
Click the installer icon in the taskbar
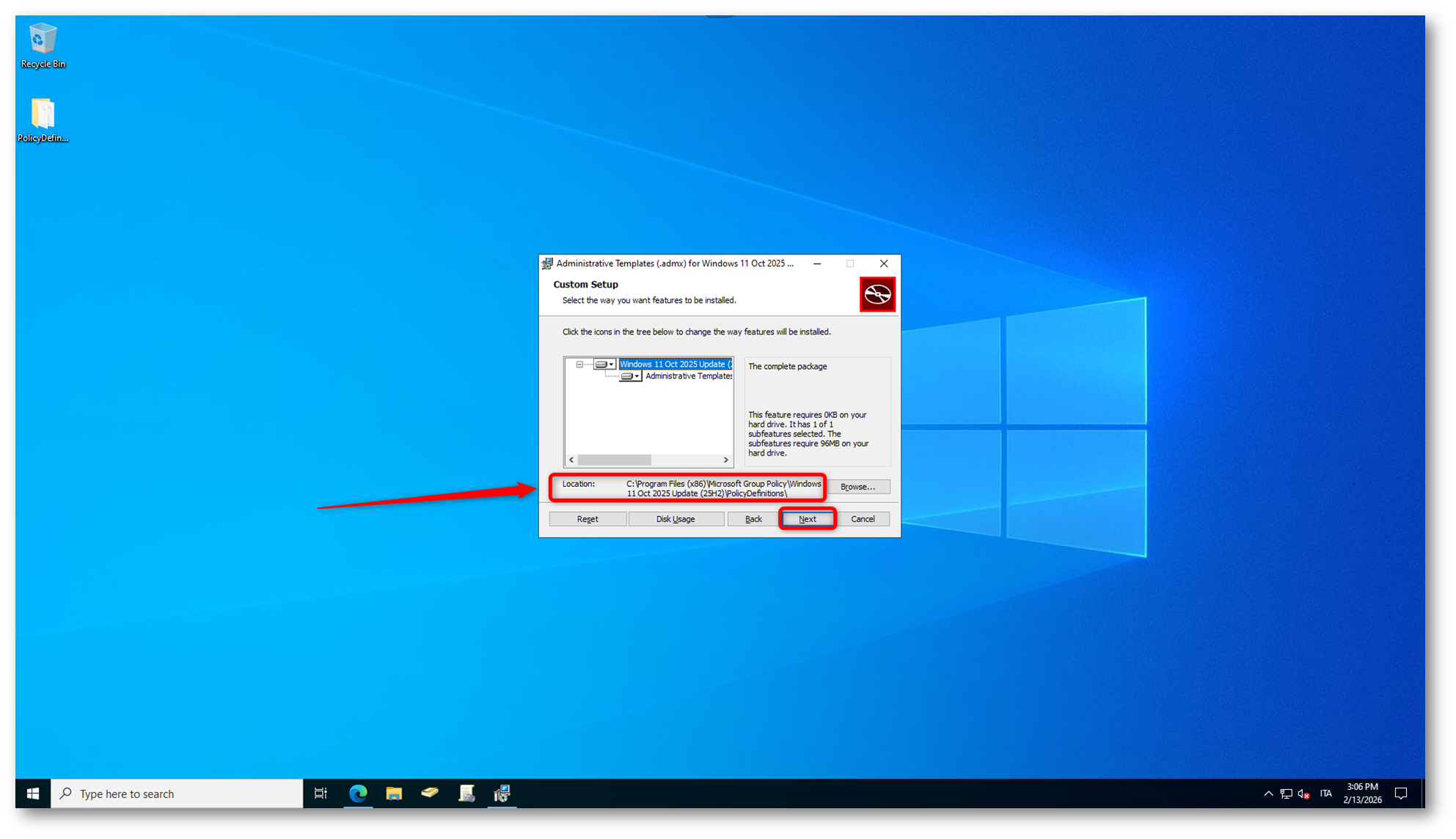click(502, 794)
